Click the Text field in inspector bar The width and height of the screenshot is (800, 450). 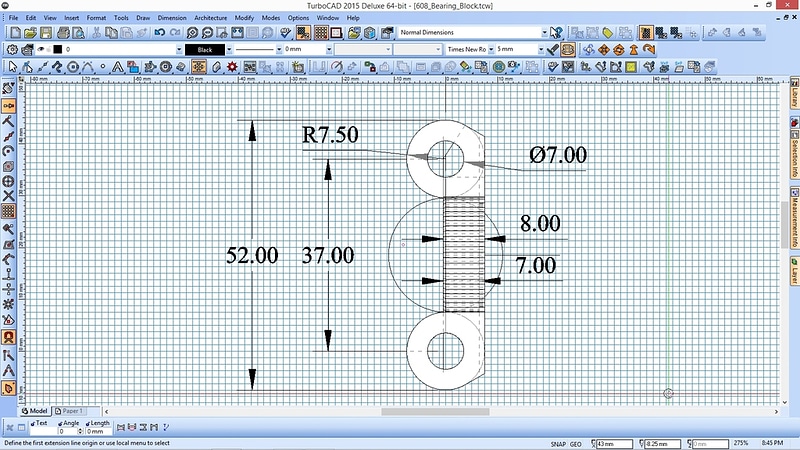pos(41,432)
